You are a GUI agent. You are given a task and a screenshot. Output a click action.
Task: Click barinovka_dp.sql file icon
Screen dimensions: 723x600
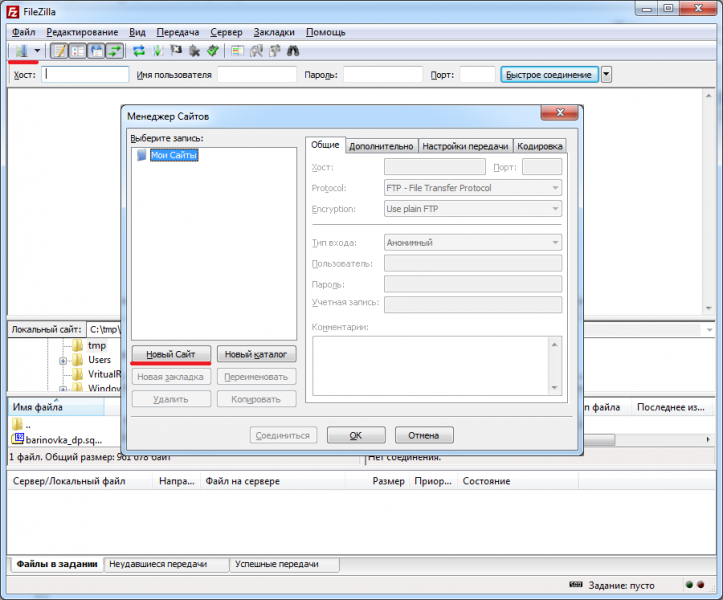18,439
